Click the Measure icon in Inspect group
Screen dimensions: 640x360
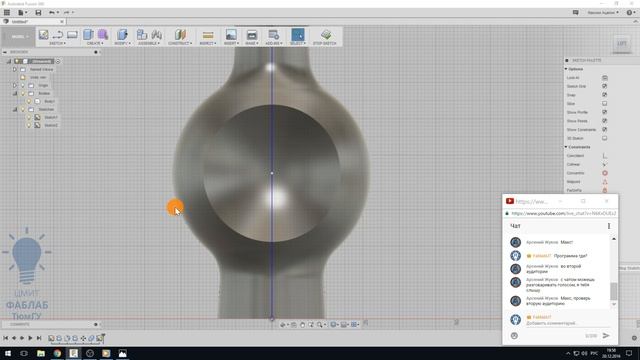pos(208,35)
